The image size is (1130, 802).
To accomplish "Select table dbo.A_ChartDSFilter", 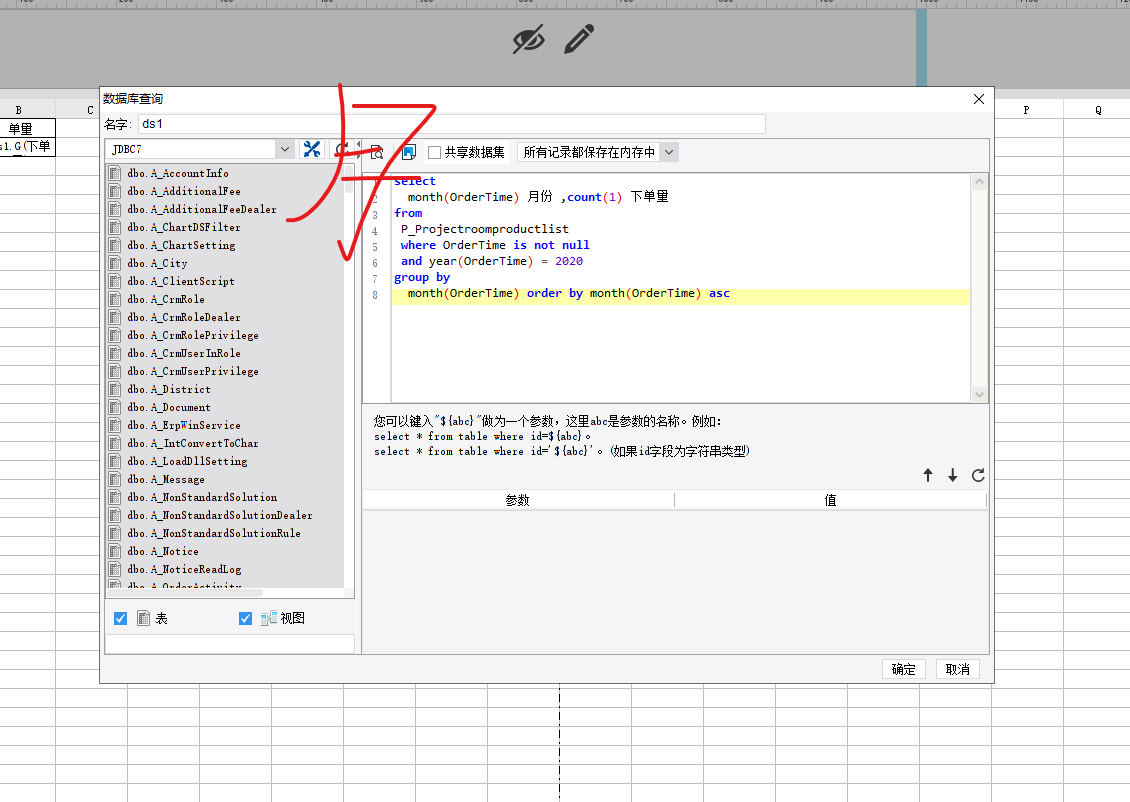I will point(184,227).
